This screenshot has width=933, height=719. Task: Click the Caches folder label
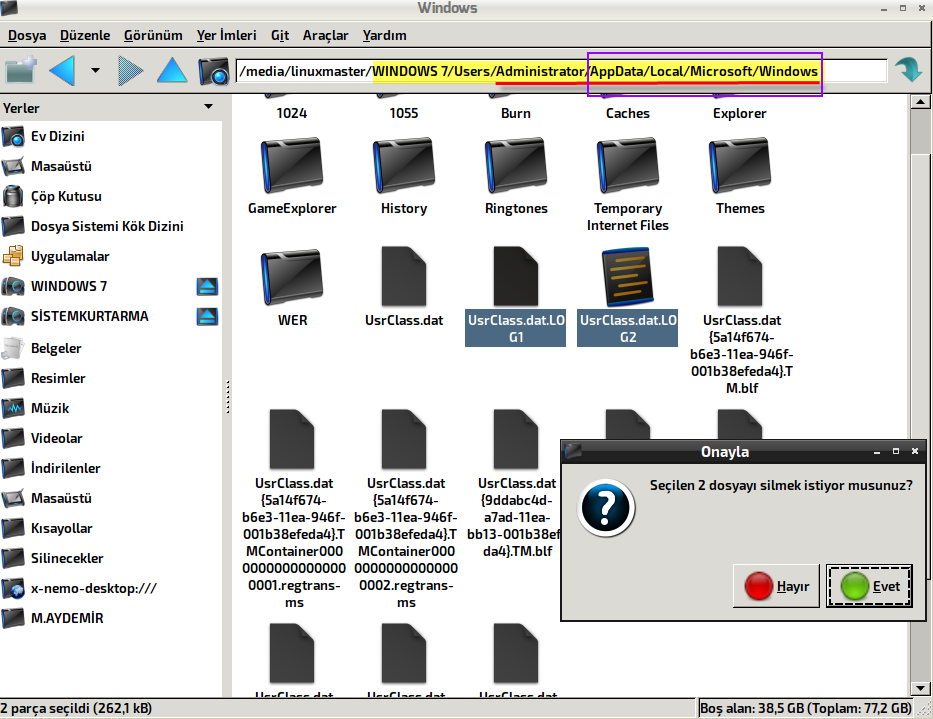(627, 113)
